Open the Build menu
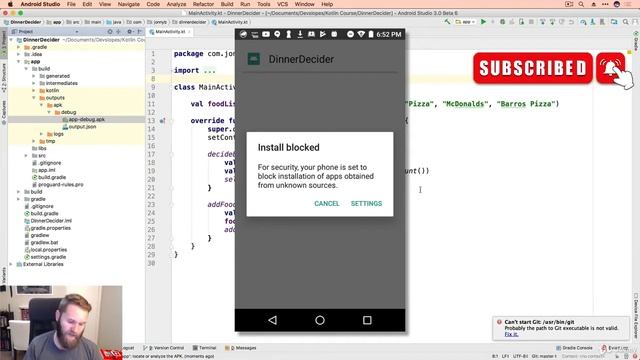This screenshot has width=640, height=360. 227,4
